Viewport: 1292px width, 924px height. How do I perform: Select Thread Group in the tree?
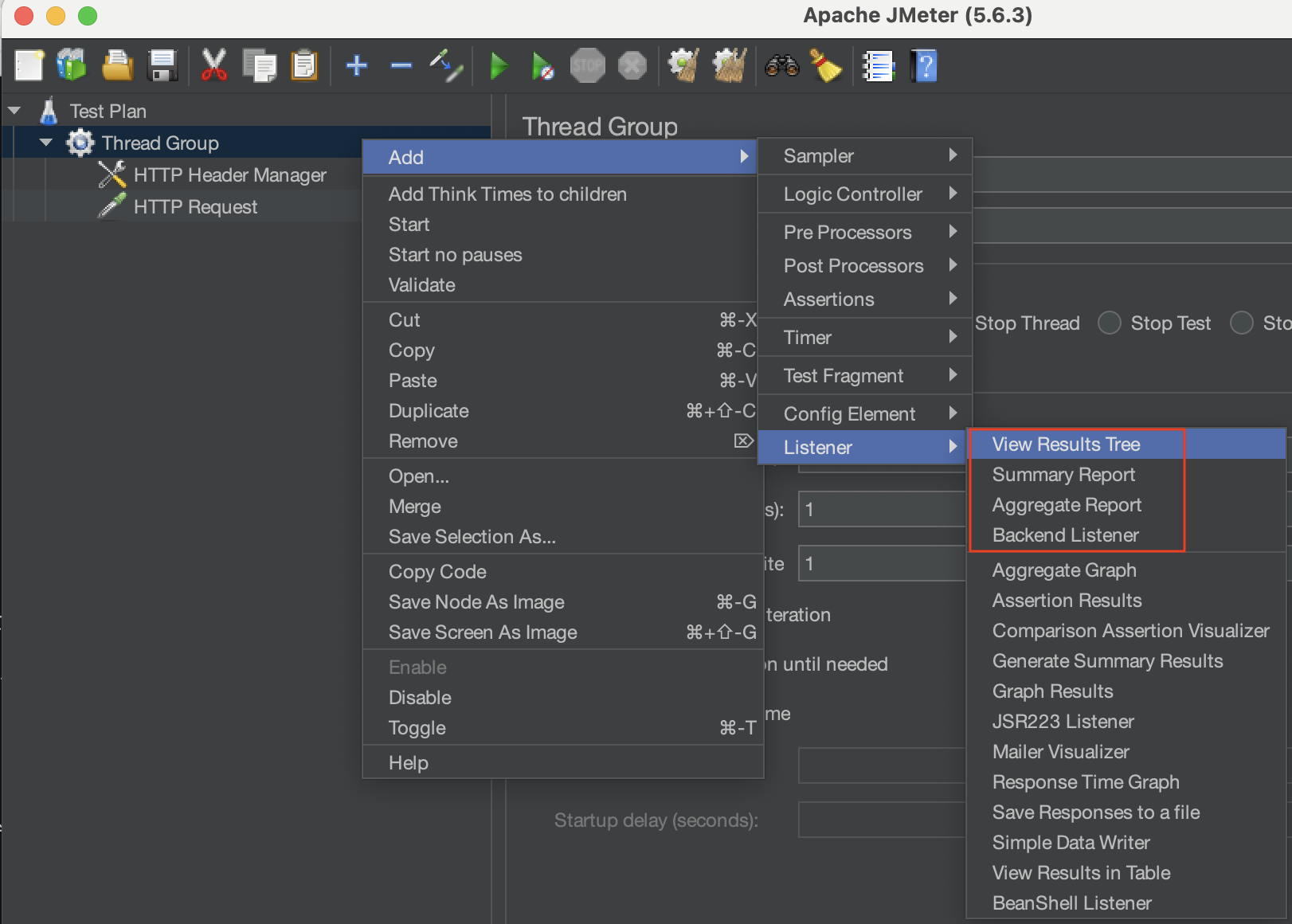tap(160, 143)
